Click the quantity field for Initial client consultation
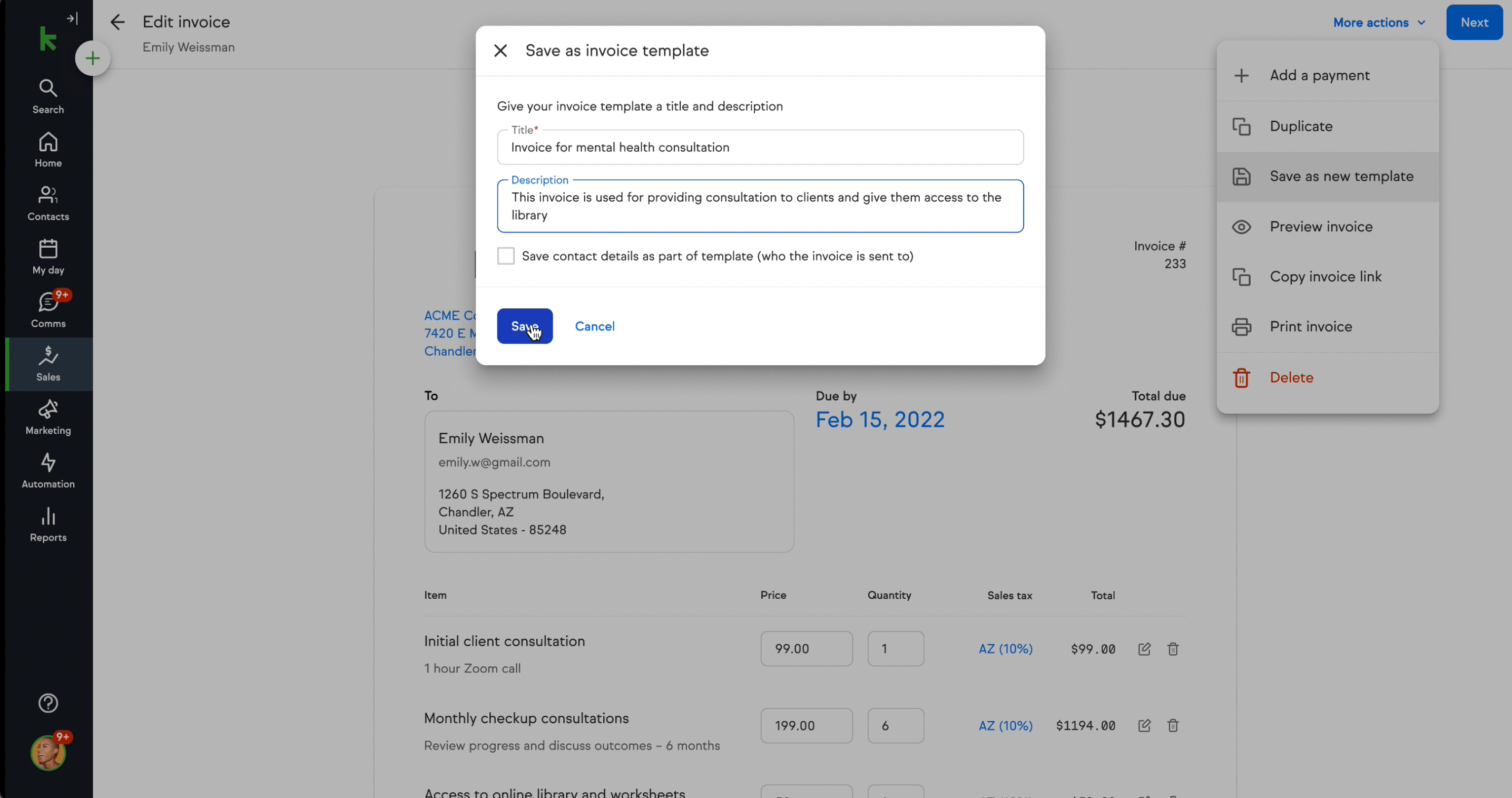Viewport: 1512px width, 798px height. (x=895, y=649)
